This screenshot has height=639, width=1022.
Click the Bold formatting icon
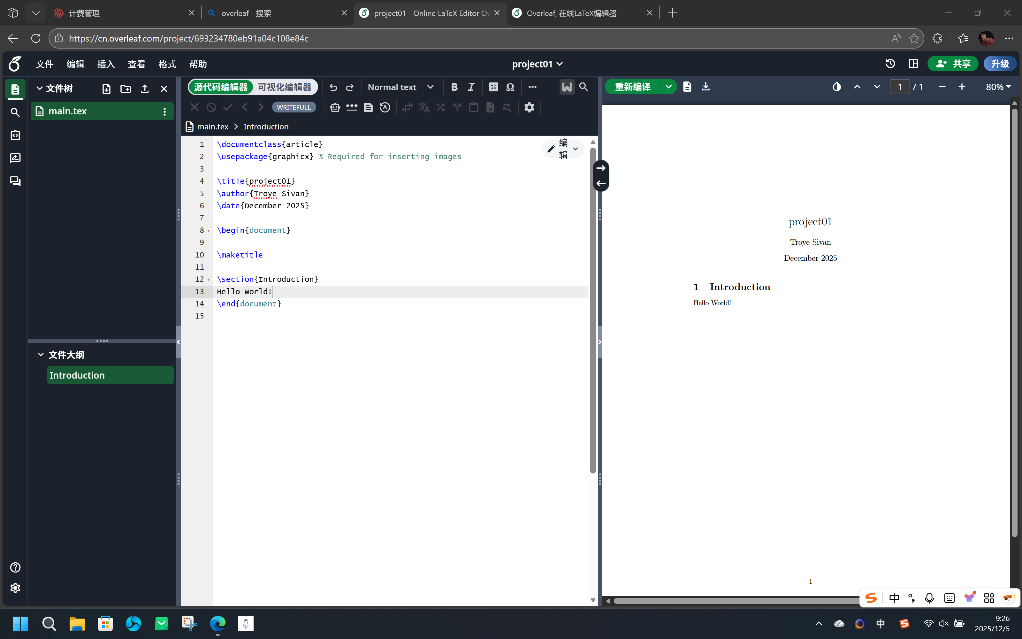click(x=454, y=87)
